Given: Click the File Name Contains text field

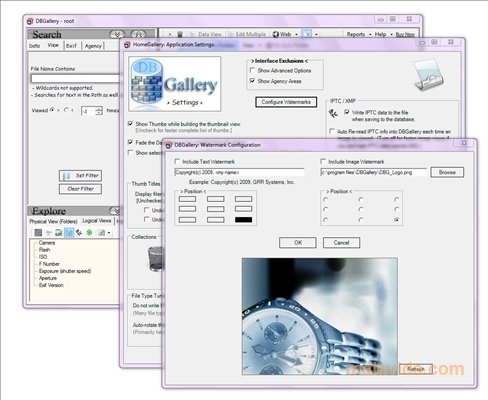Looking at the screenshot, I should 75,78.
